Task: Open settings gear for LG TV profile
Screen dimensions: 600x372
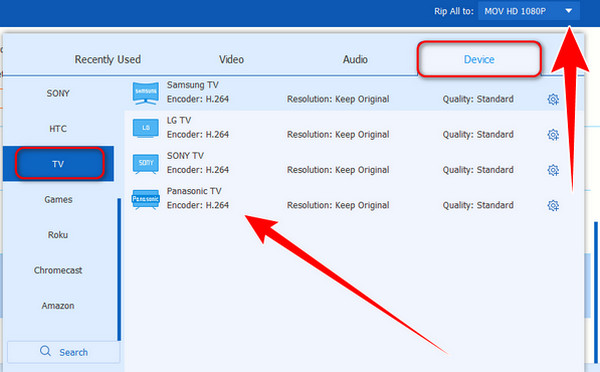Action: [x=553, y=135]
